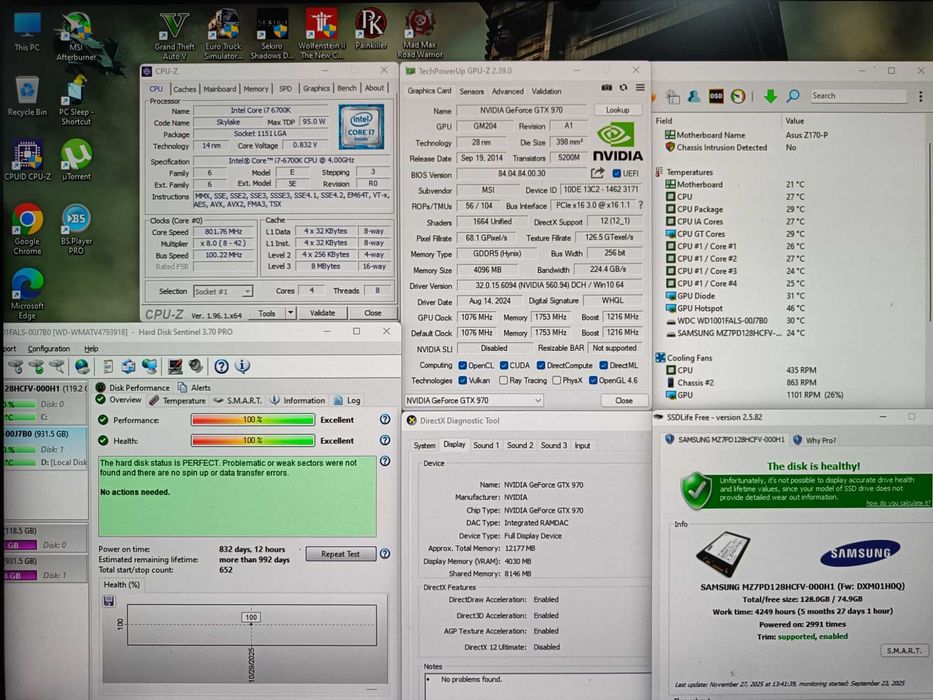Click the PCIe bus interface question mark in GPU-Z

point(640,205)
